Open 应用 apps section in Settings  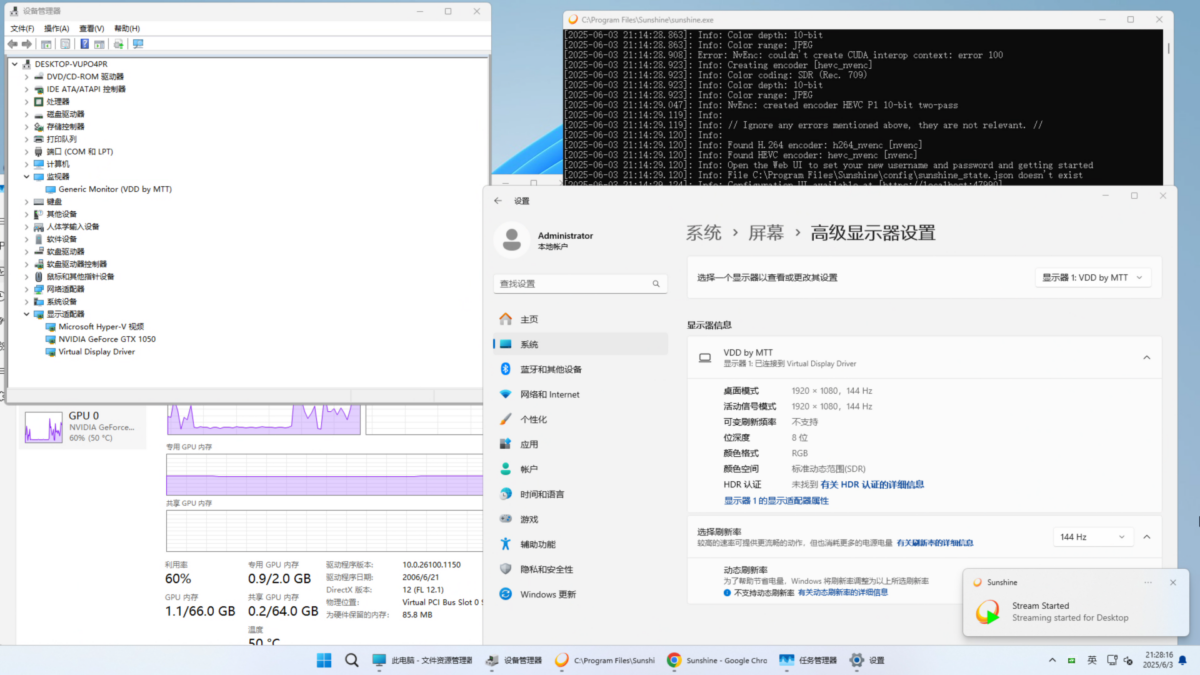(581, 444)
